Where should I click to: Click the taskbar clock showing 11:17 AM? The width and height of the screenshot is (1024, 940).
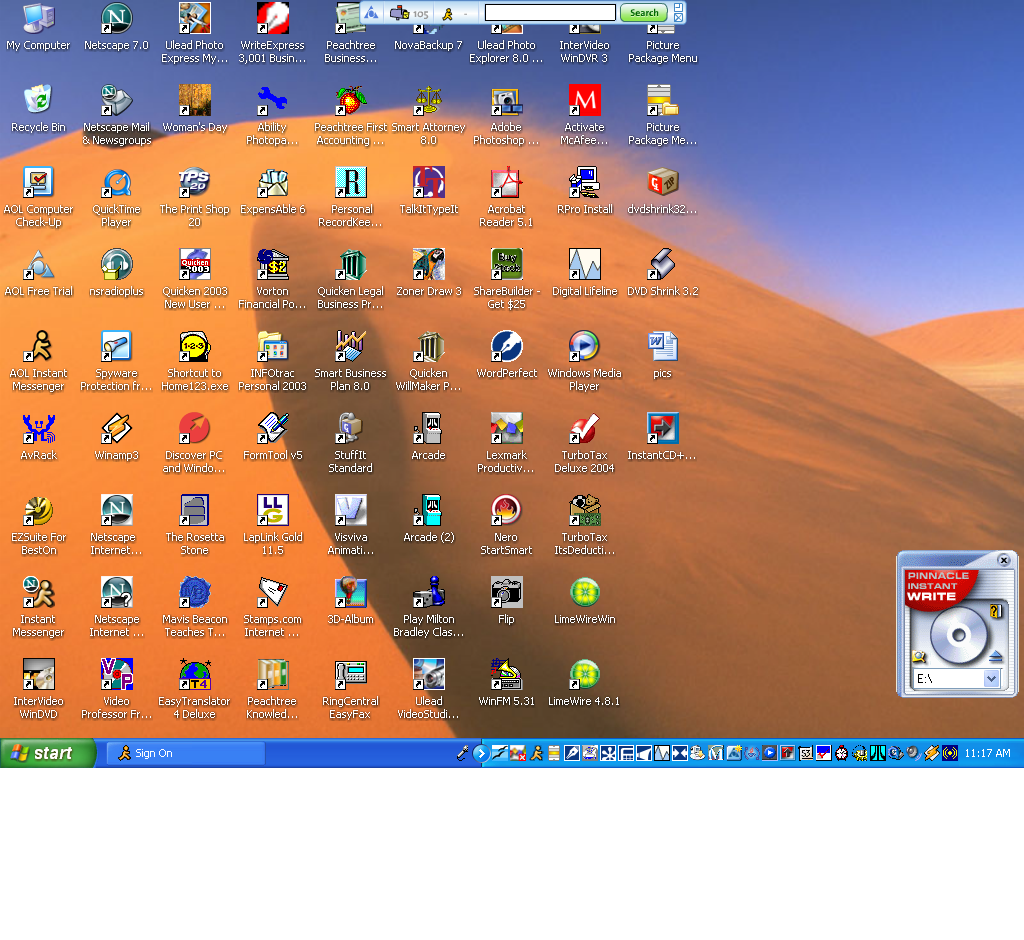coord(987,753)
